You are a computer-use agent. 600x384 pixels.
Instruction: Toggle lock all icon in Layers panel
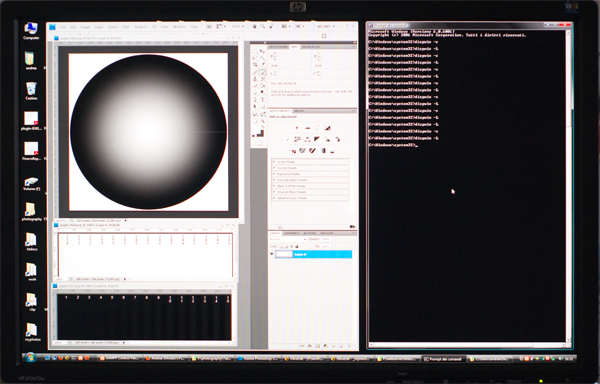(x=297, y=247)
